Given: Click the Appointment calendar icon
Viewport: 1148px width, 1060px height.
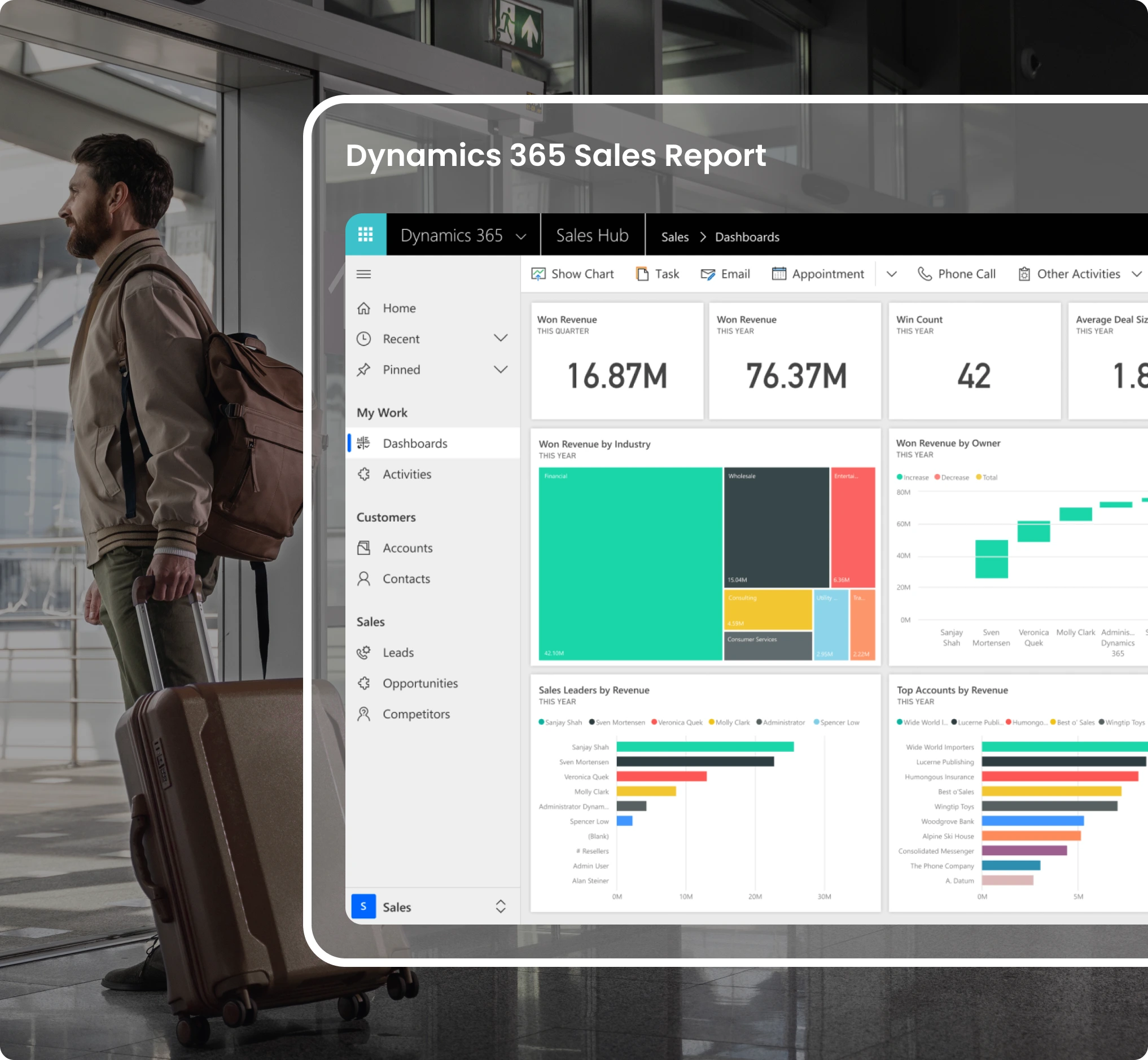Looking at the screenshot, I should click(779, 274).
